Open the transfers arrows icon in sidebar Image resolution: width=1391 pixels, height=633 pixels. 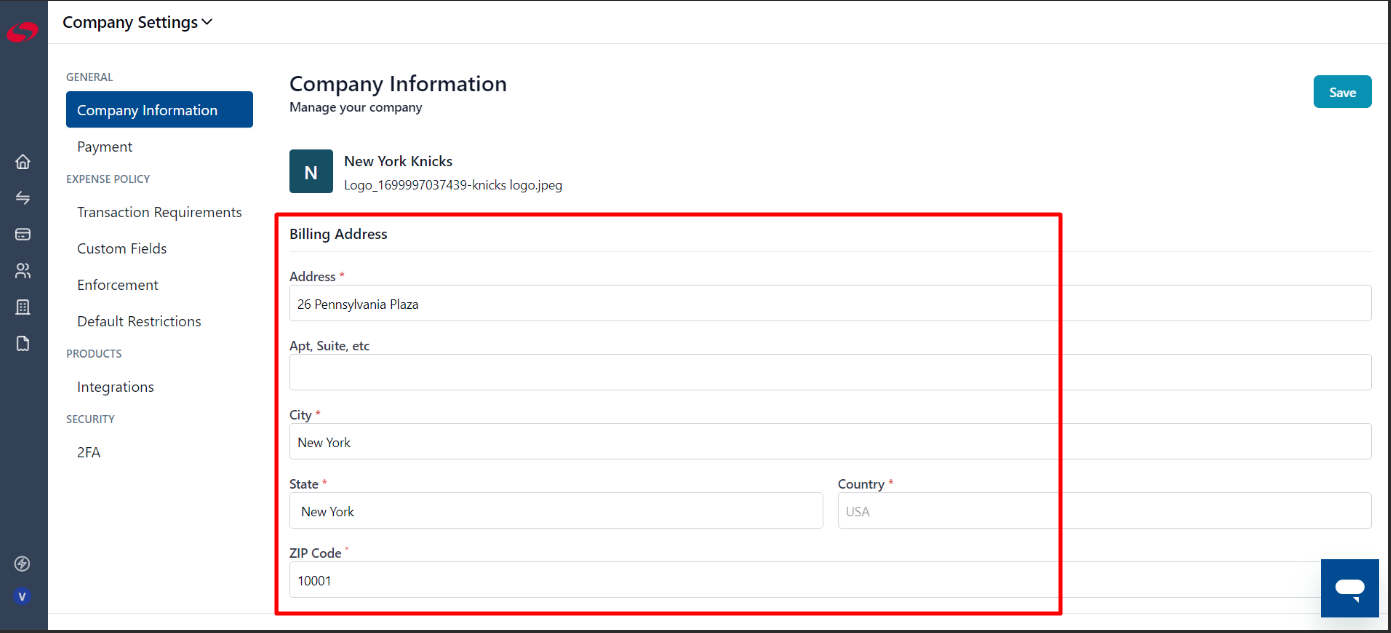point(23,198)
